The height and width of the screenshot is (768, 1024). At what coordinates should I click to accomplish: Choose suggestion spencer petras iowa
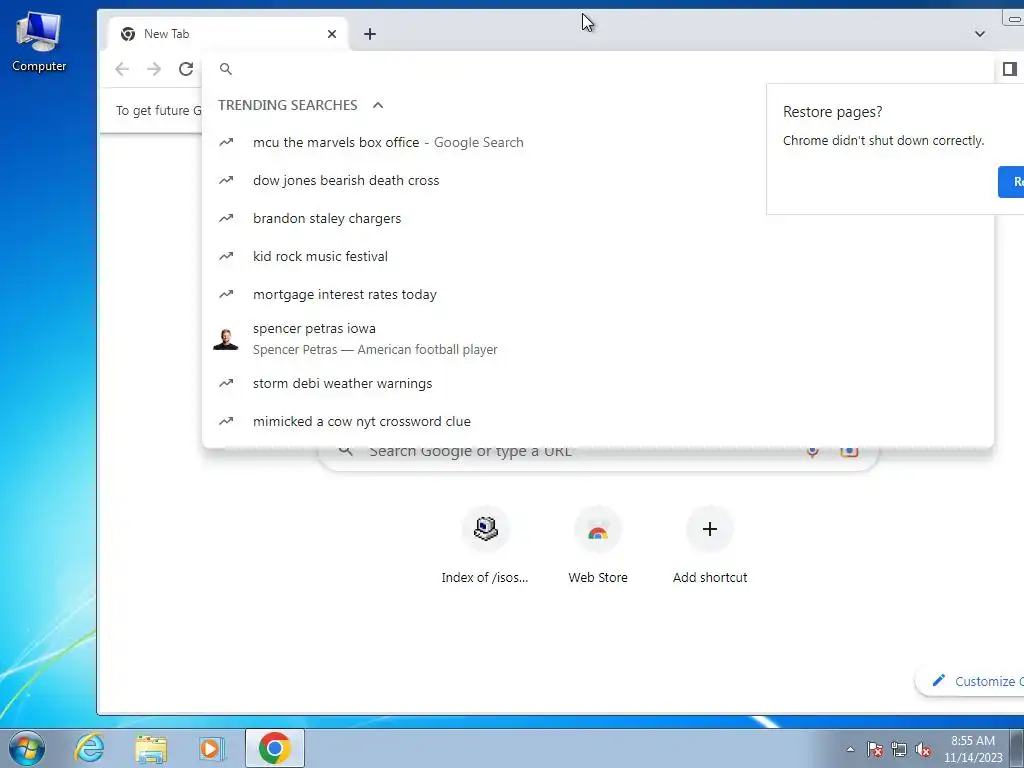[598, 339]
